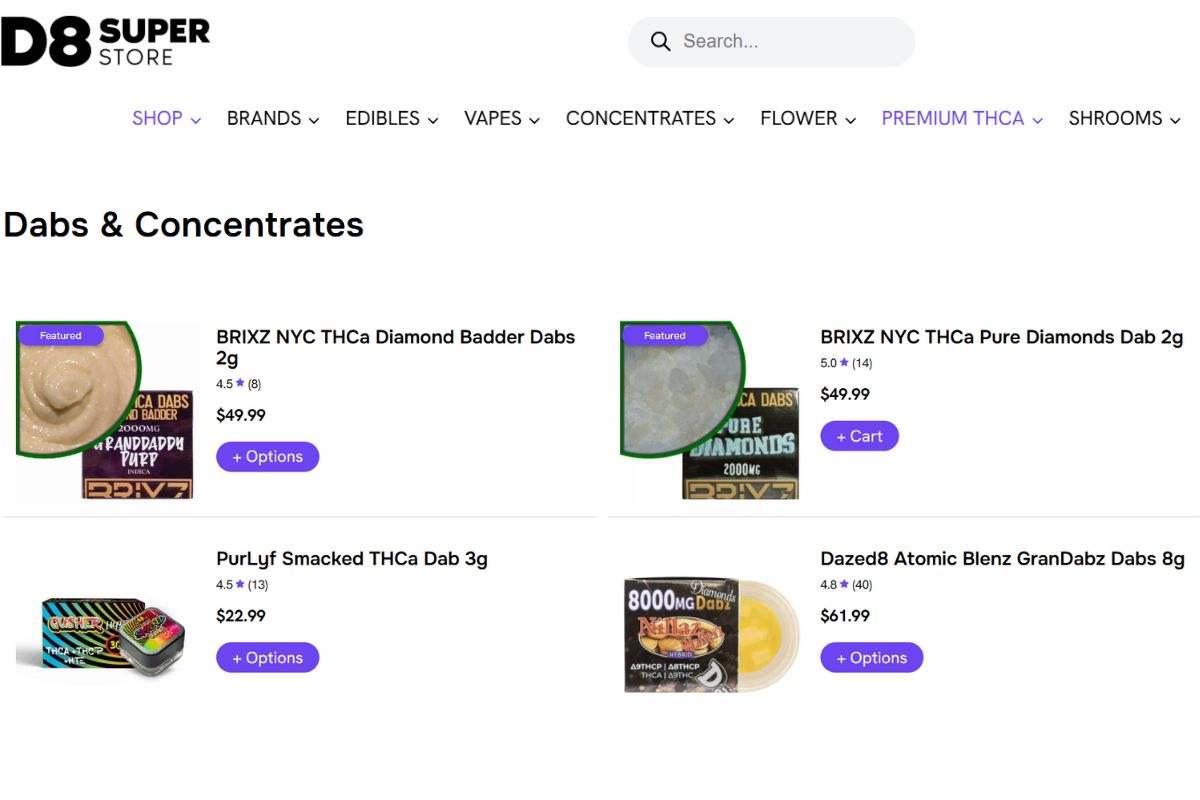This screenshot has height=800, width=1200.
Task: Click Options for BRIXZ Diamond Badder Dabs
Action: (267, 456)
